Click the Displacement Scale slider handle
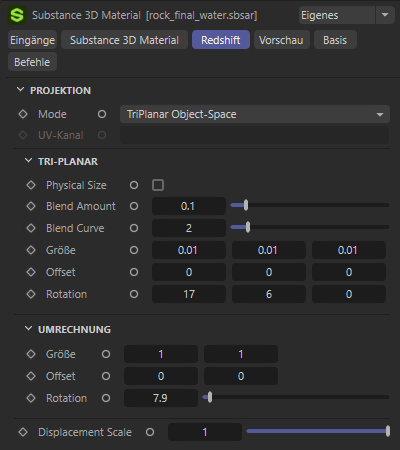The image size is (400, 450). tap(388, 431)
